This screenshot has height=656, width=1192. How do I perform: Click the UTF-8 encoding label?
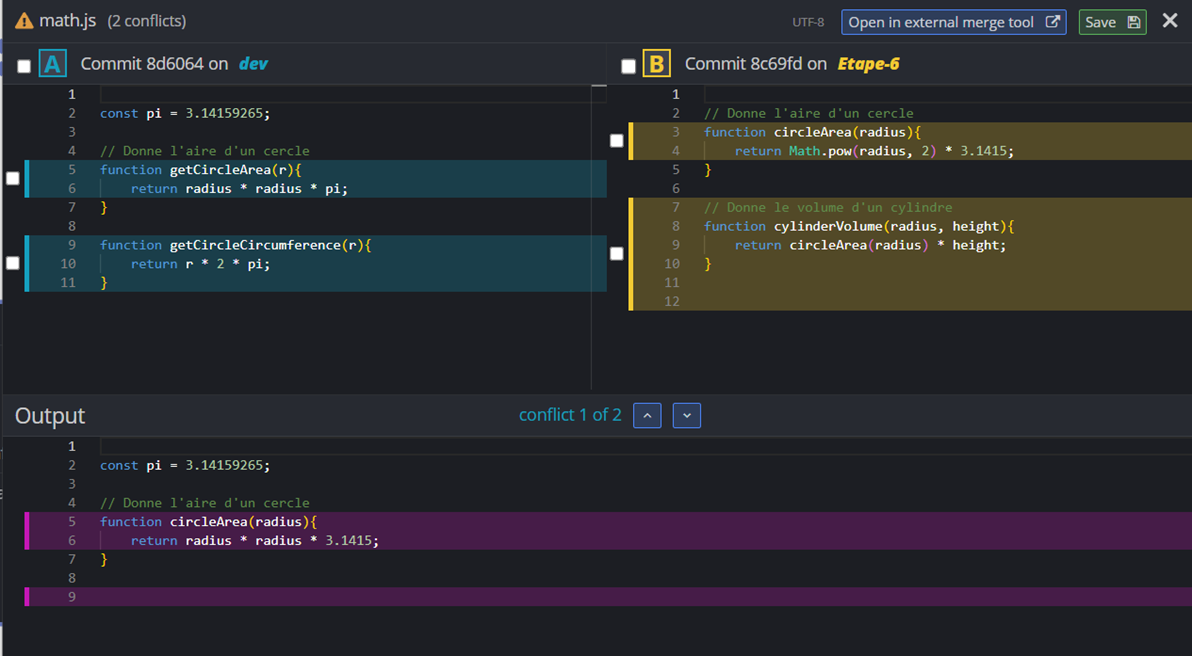(x=808, y=23)
